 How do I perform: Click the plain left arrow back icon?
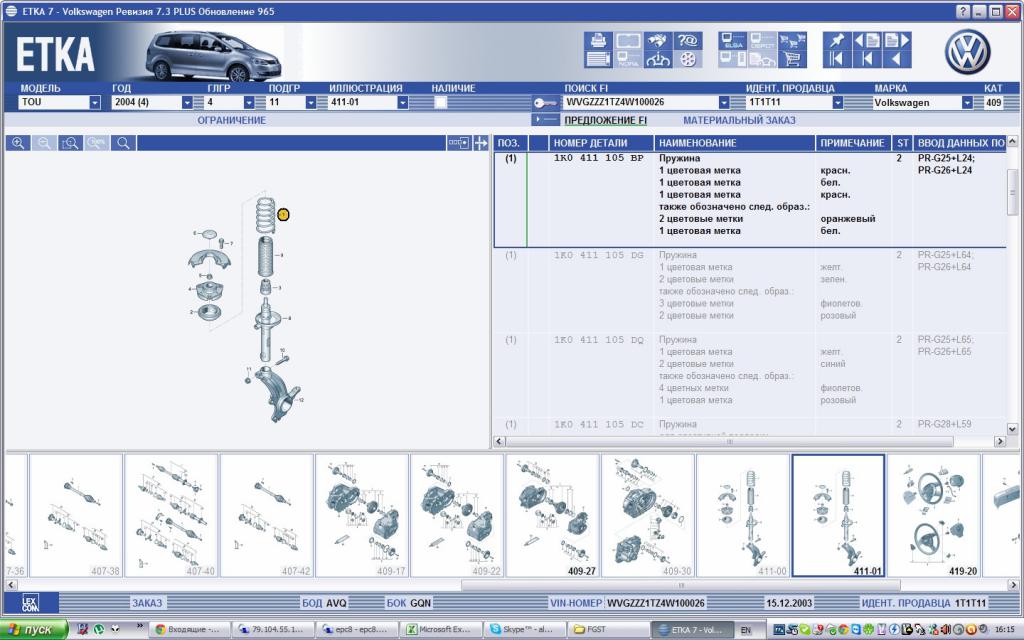[x=897, y=59]
